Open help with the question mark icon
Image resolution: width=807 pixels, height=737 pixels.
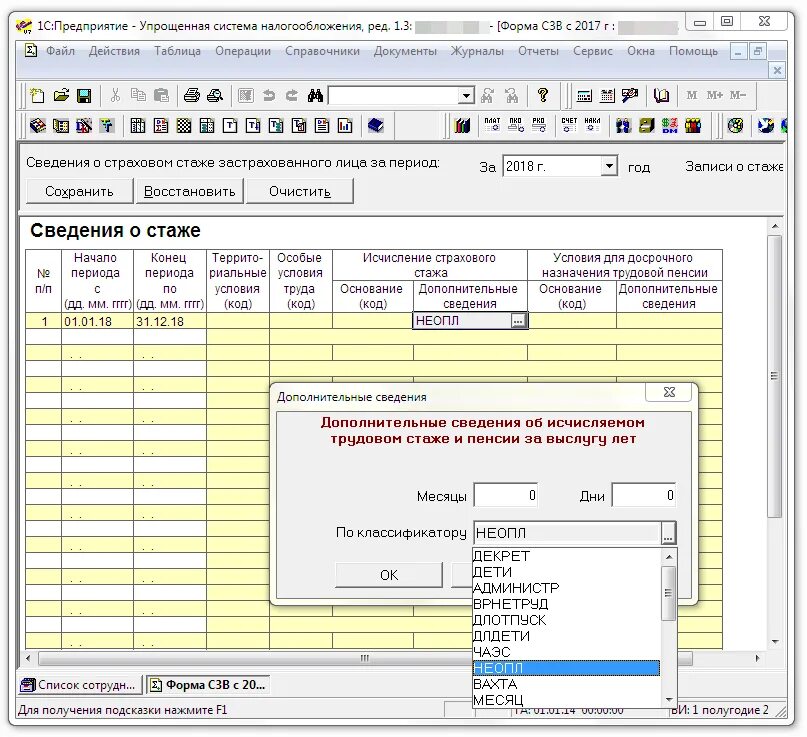tap(542, 96)
